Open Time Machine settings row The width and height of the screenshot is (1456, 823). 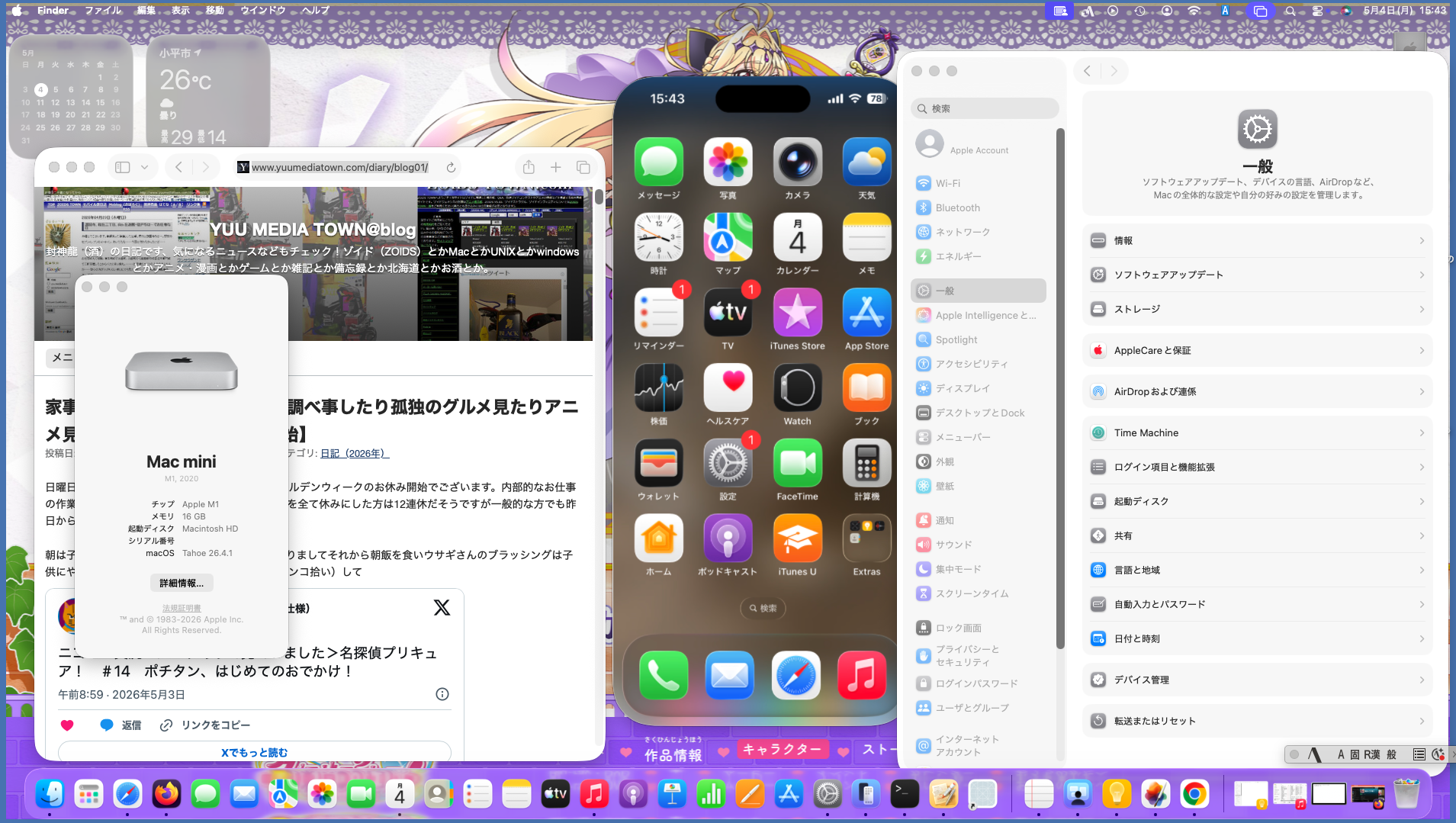[1257, 432]
